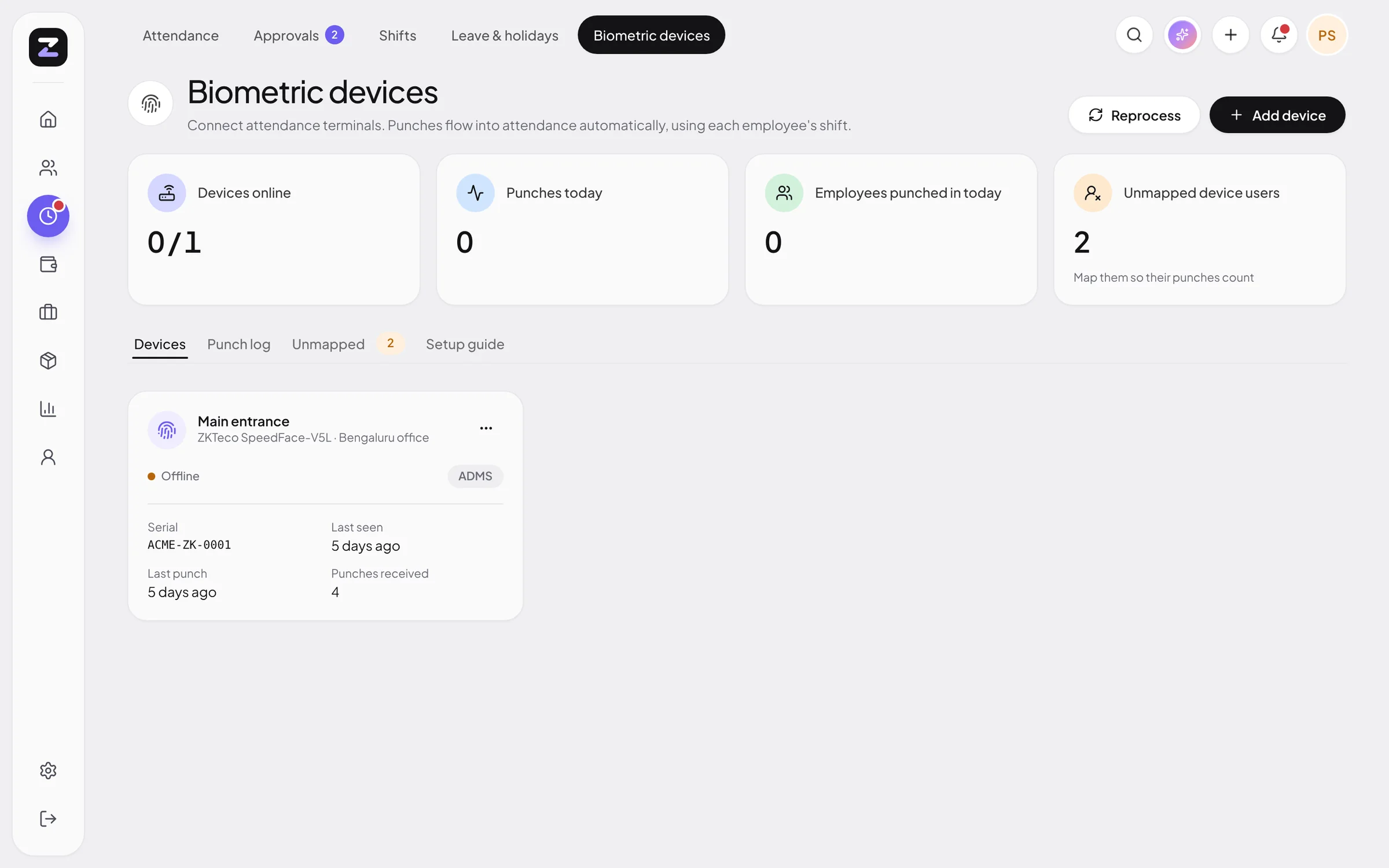Open Main entrance device three-dot menu
The height and width of the screenshot is (868, 1389).
486,428
